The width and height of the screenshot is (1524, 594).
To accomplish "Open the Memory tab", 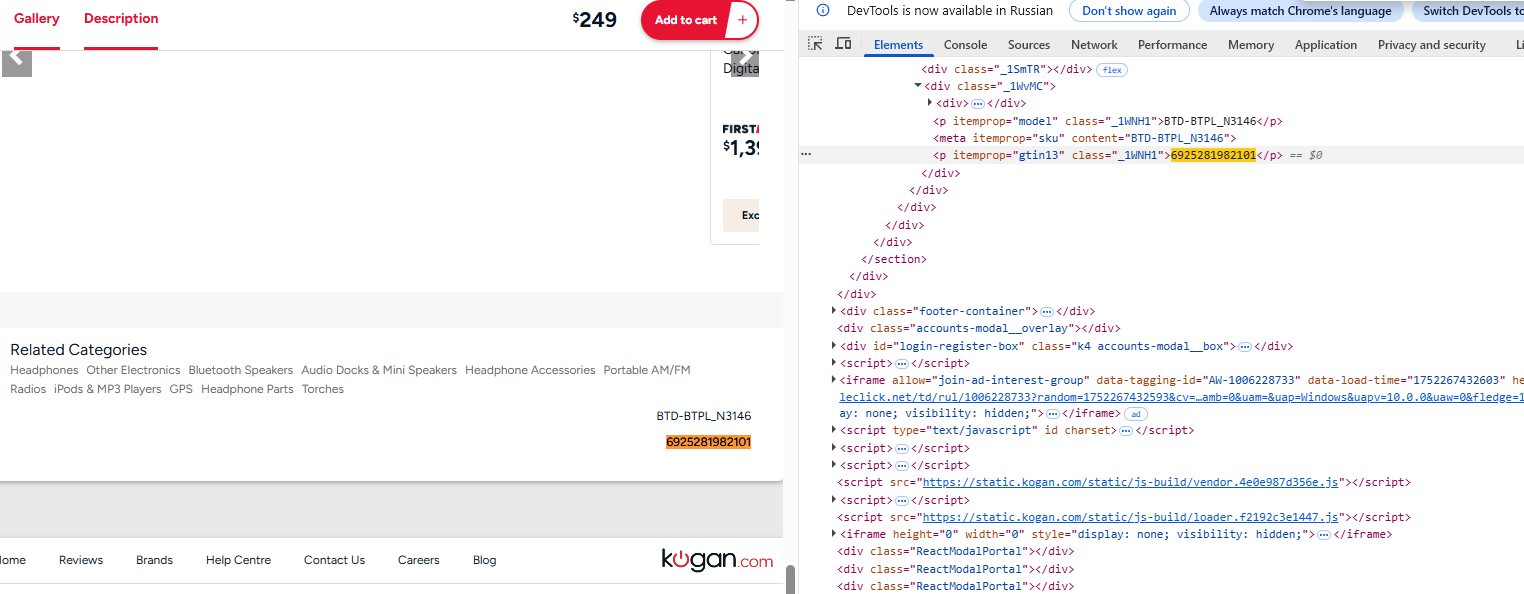I will click(1251, 45).
